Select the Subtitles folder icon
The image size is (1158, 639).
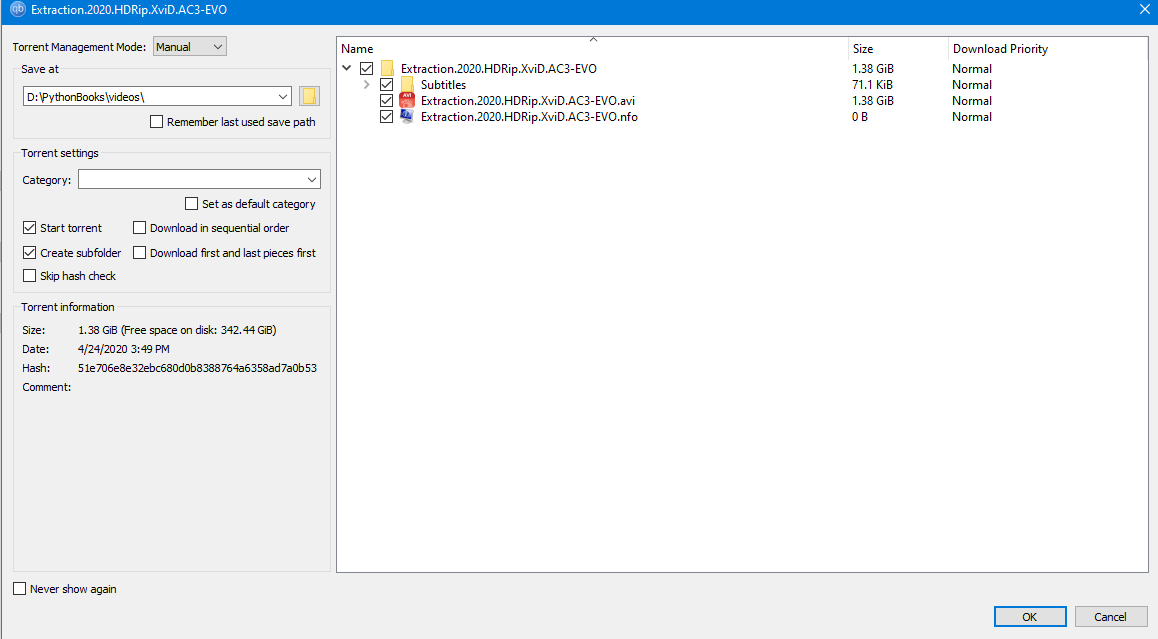(x=406, y=84)
